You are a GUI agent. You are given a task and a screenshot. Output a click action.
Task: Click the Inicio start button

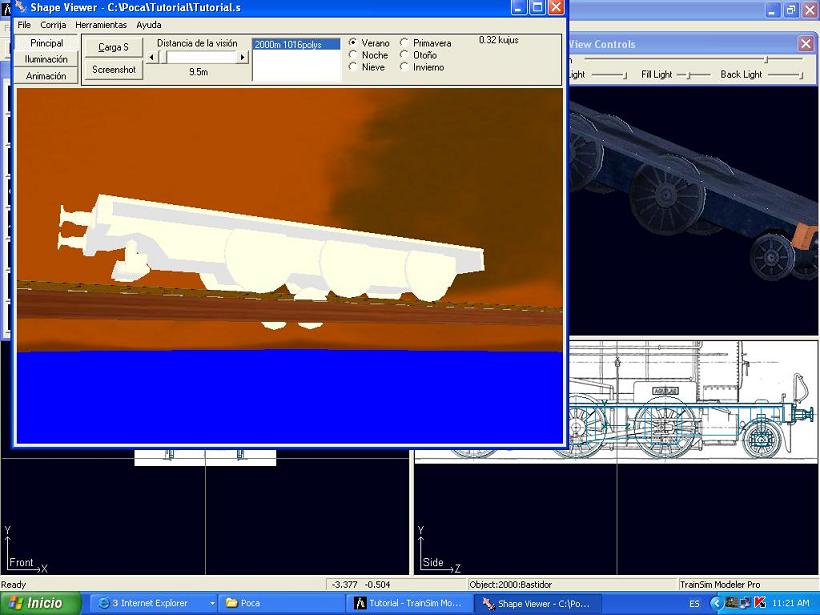click(37, 603)
